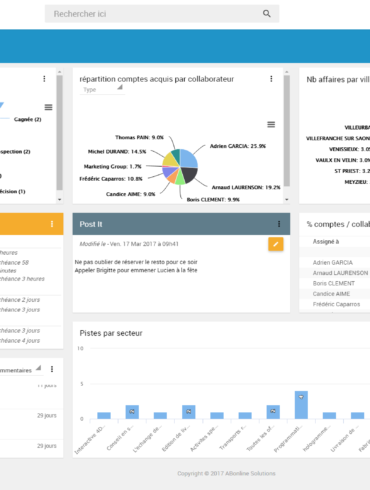Select 'Arnaud LAURENSON: 19.2%' pie label
The width and height of the screenshot is (370, 490).
246,187
